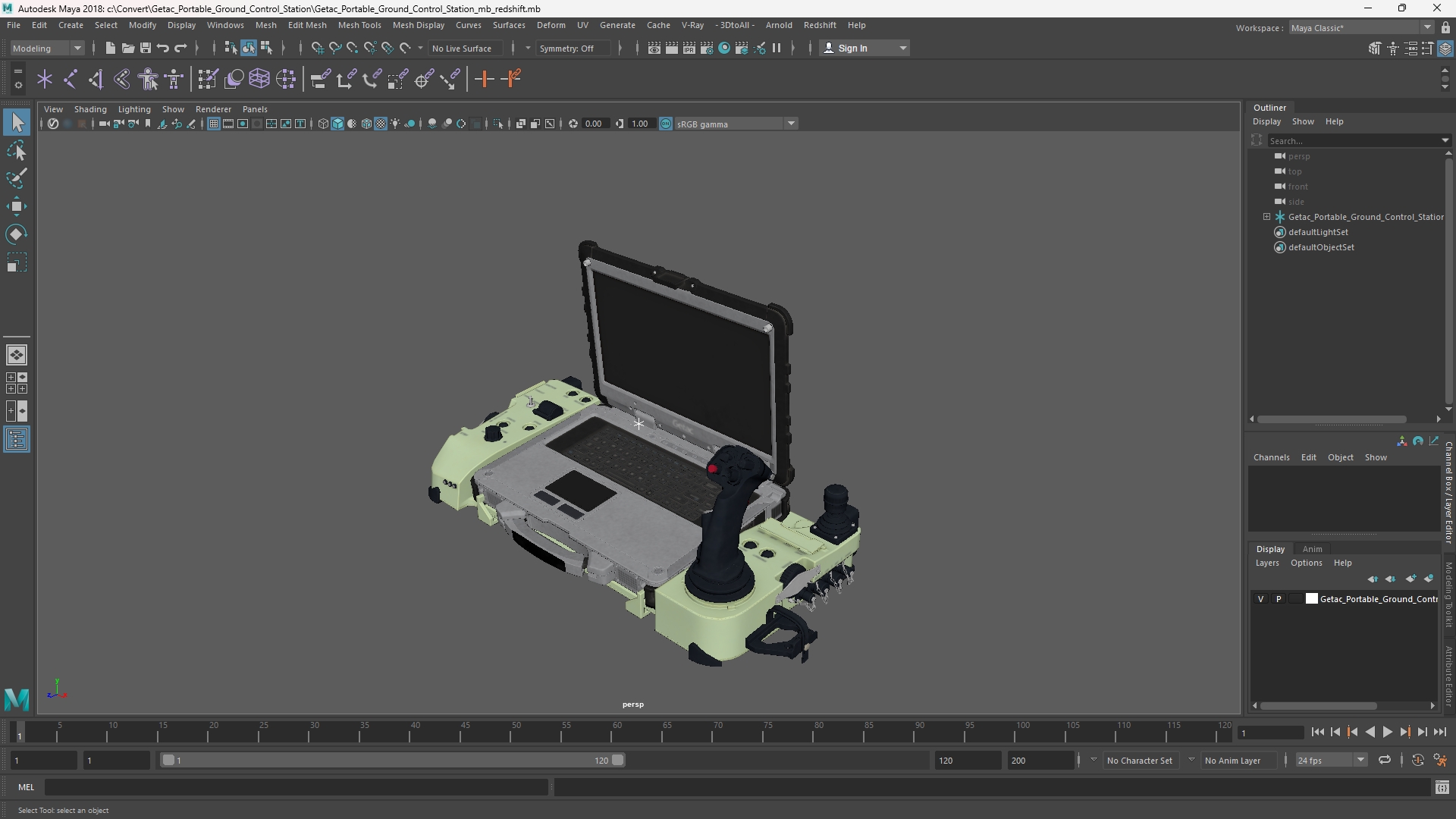Switch to the Anim tab

point(1312,549)
